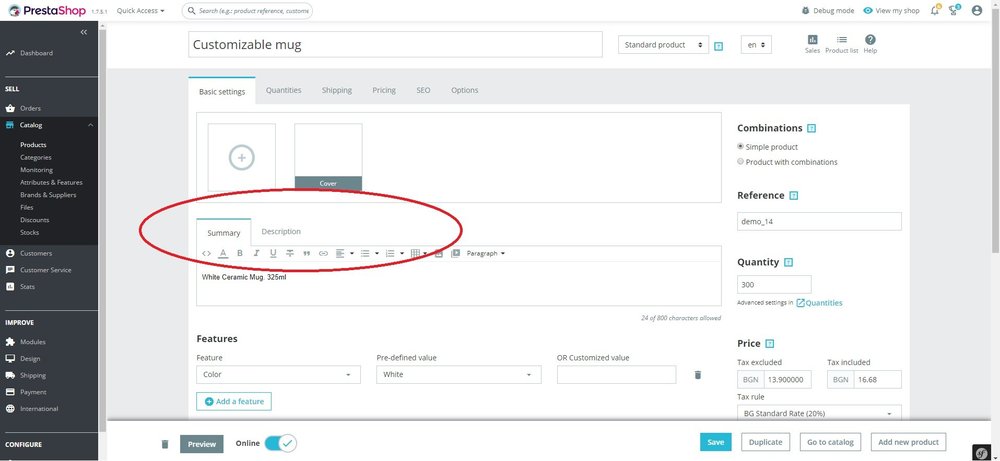Open the Paragraph format dropdown

click(486, 253)
